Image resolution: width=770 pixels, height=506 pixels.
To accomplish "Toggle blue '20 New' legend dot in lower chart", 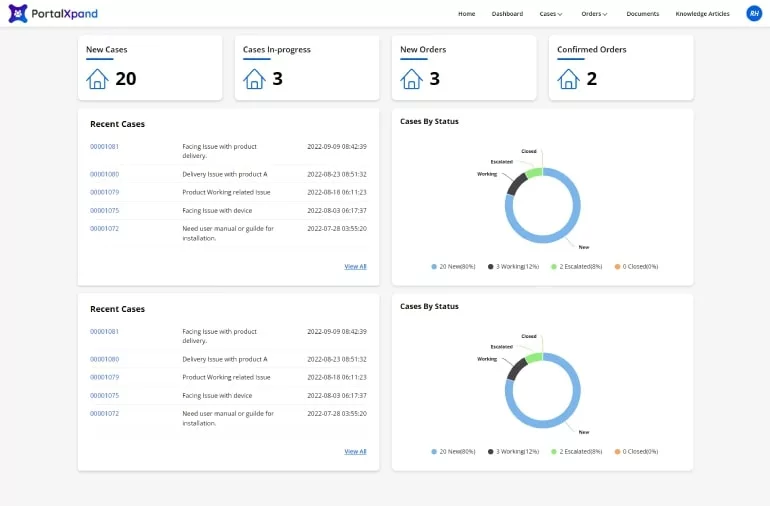I will pyautogui.click(x=434, y=452).
